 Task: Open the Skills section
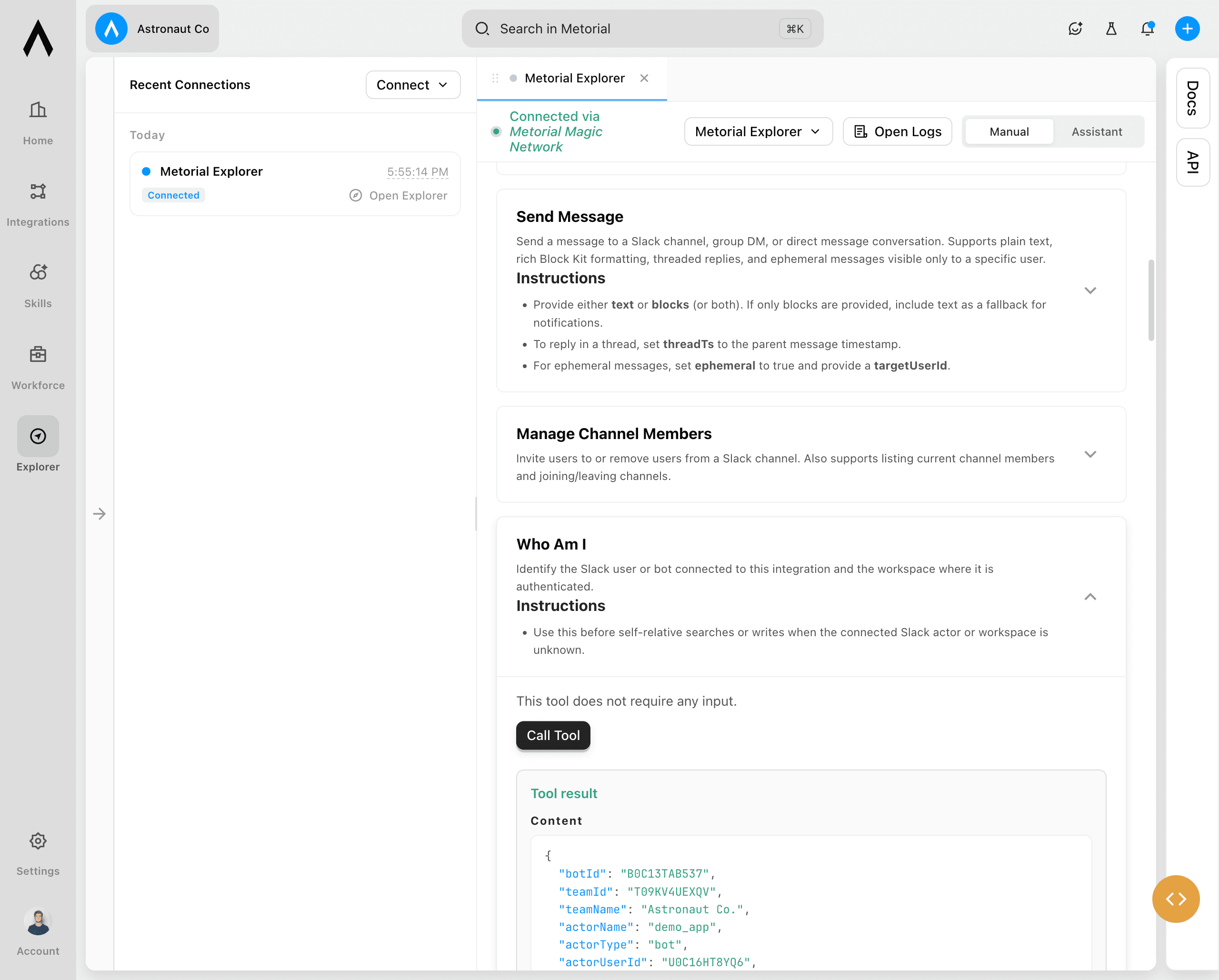(x=38, y=286)
